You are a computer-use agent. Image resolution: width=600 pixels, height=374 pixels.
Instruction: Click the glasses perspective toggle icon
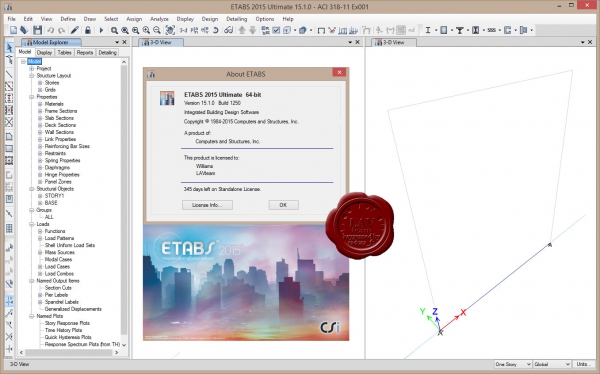[x=228, y=30]
